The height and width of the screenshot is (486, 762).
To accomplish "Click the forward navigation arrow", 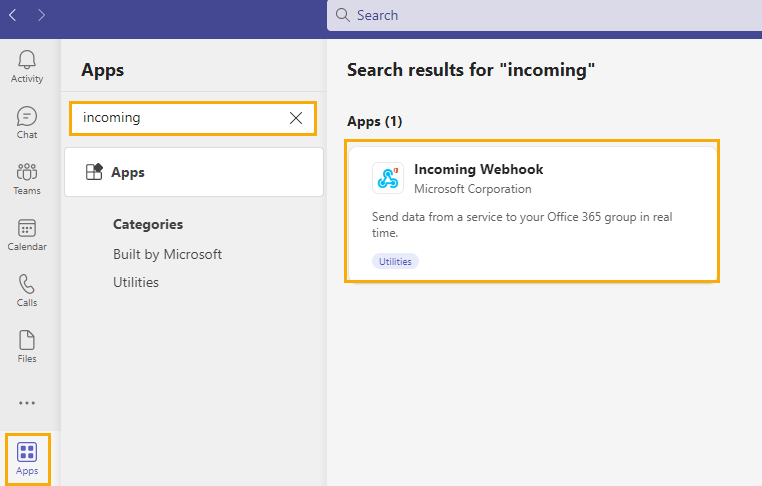I will 41,16.
